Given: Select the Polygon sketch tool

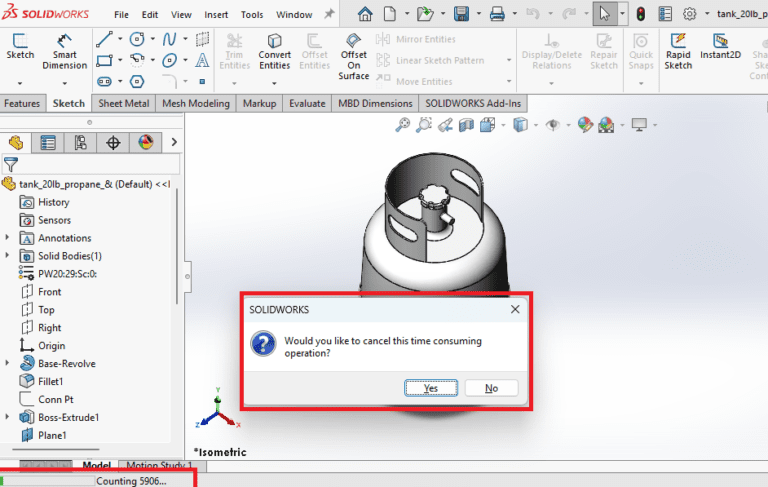Looking at the screenshot, I should [x=137, y=81].
